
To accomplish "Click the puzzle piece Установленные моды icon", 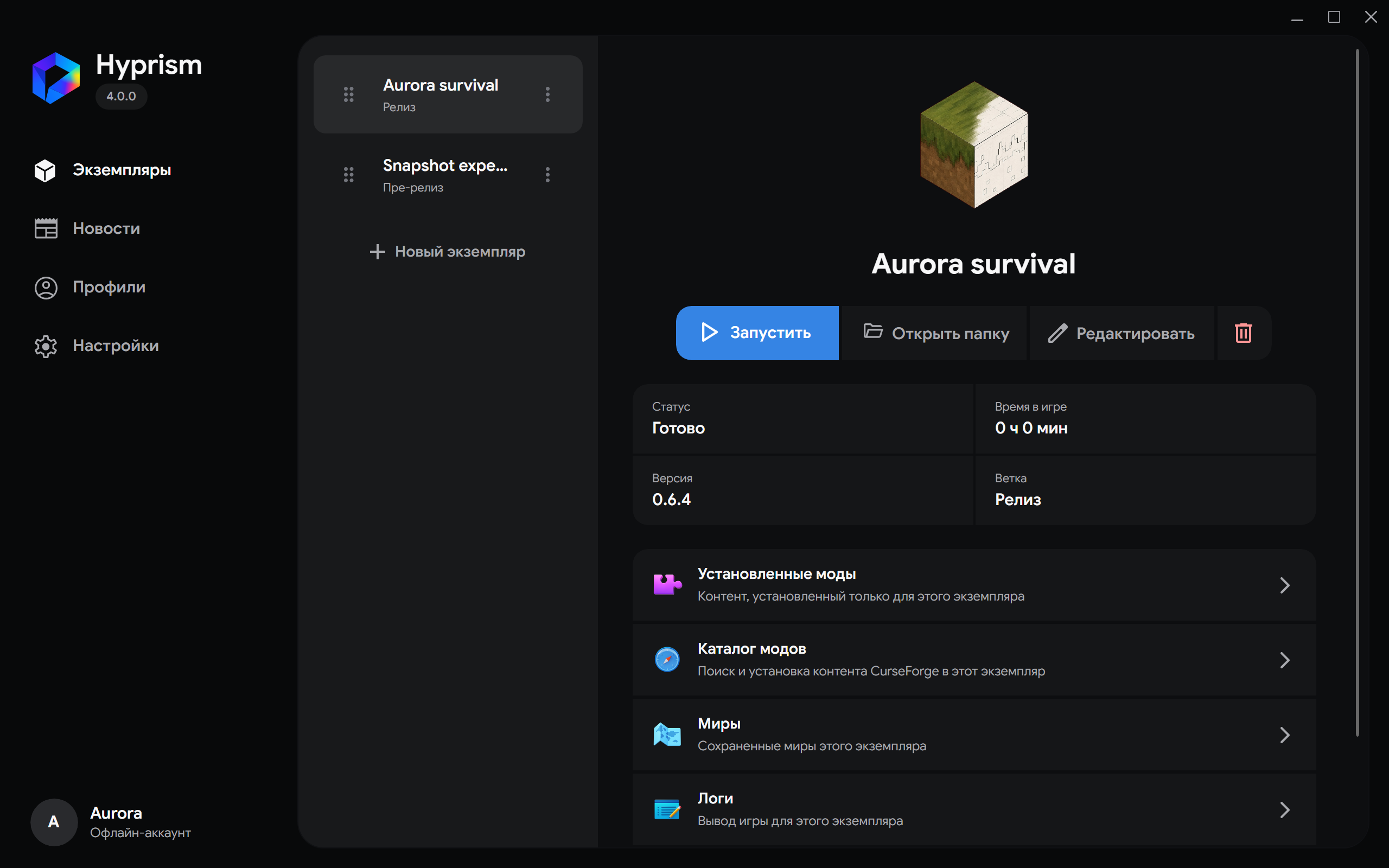I will [x=667, y=585].
